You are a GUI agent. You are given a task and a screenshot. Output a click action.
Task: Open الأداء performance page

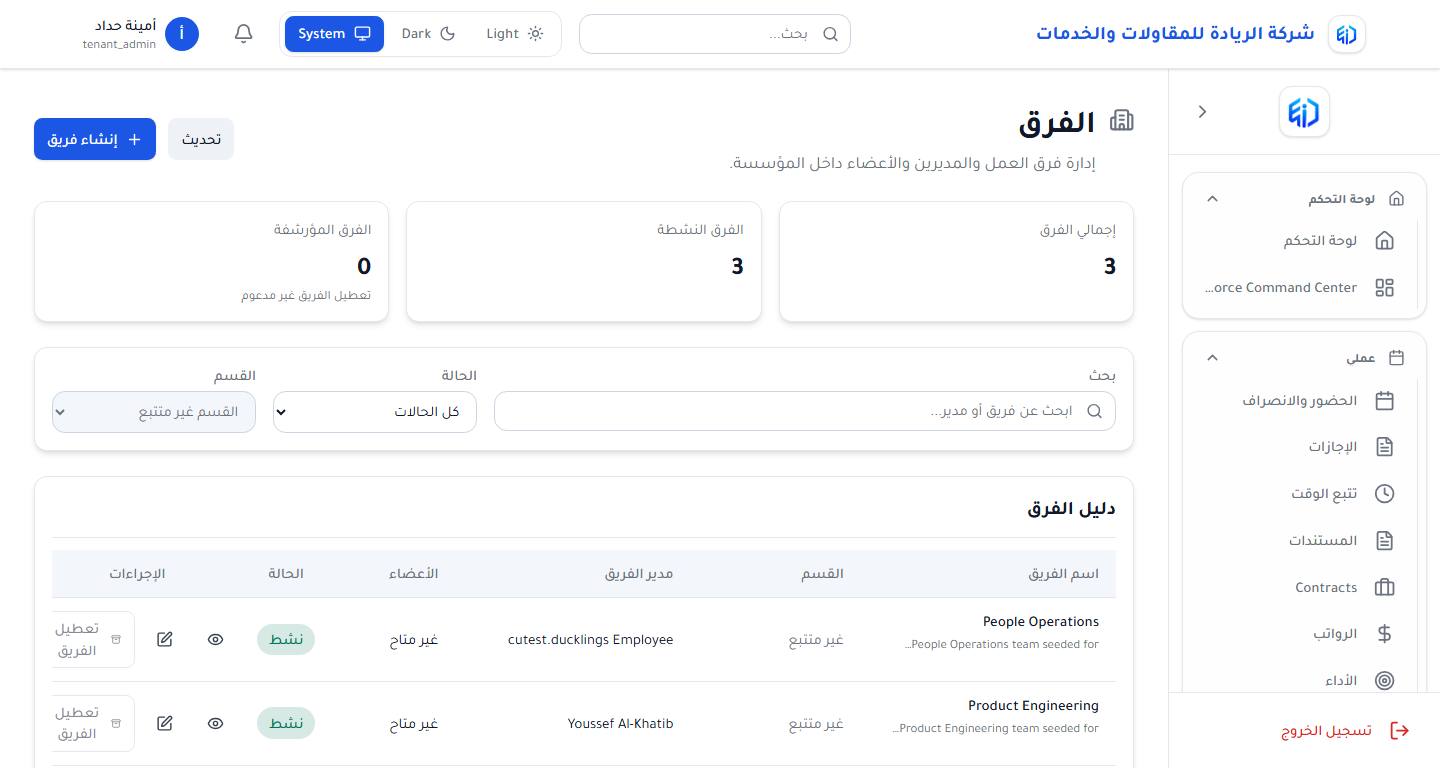point(1304,681)
